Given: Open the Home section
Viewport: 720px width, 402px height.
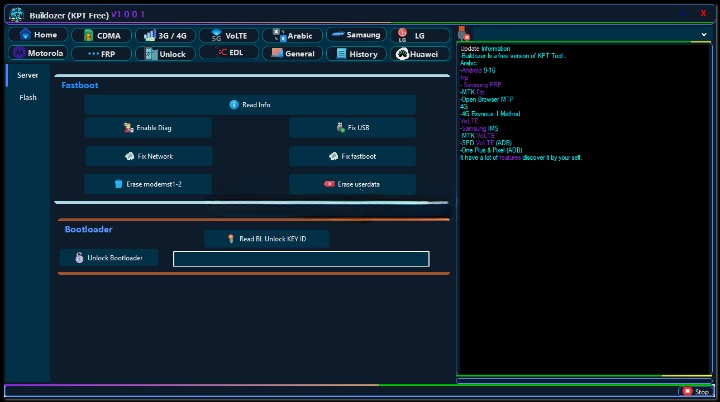Looking at the screenshot, I should click(x=38, y=35).
